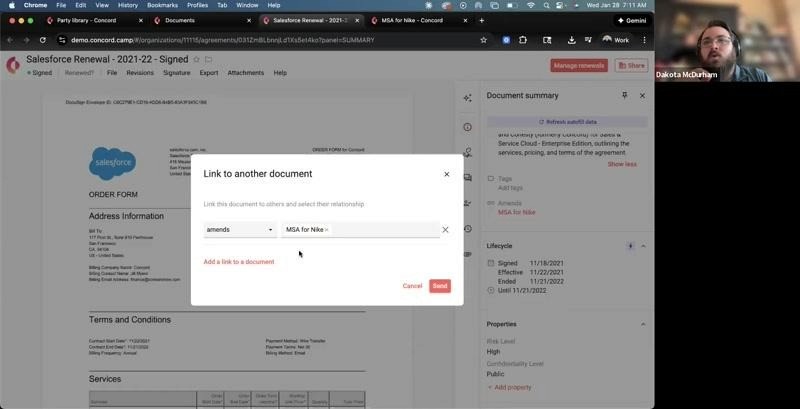Open the Signature menu
Viewport: 800px width, 409px height.
pos(177,73)
